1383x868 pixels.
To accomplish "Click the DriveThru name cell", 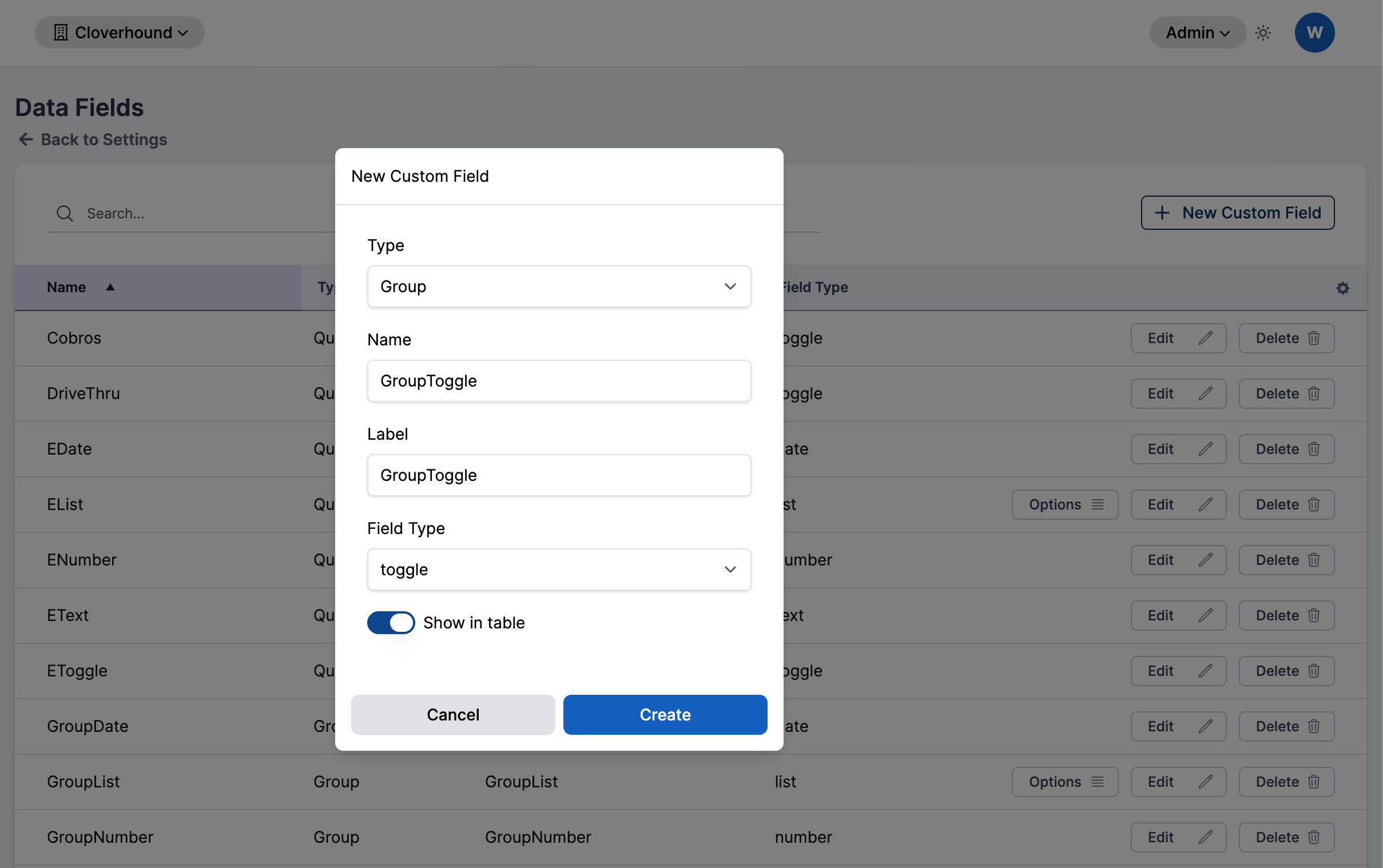I will (x=84, y=394).
